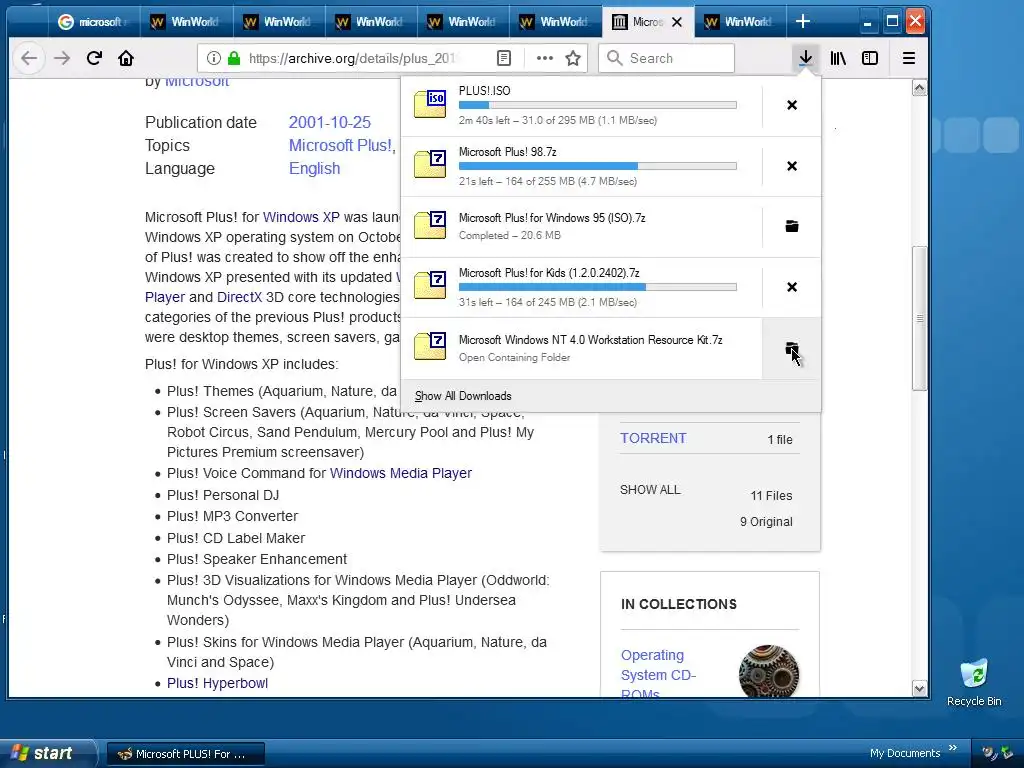The image size is (1024, 768).
Task: Open the Plus! Hyperbowl link
Action: (x=217, y=683)
